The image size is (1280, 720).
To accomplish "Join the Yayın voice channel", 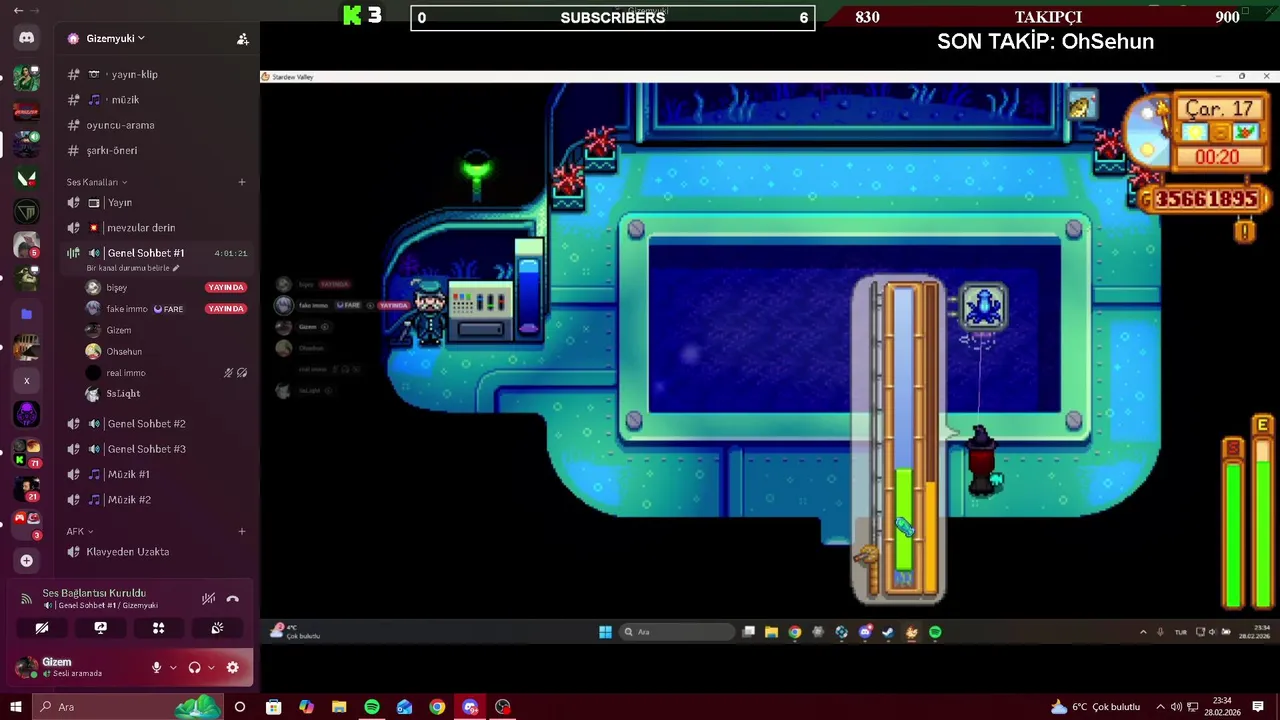I will point(155,203).
